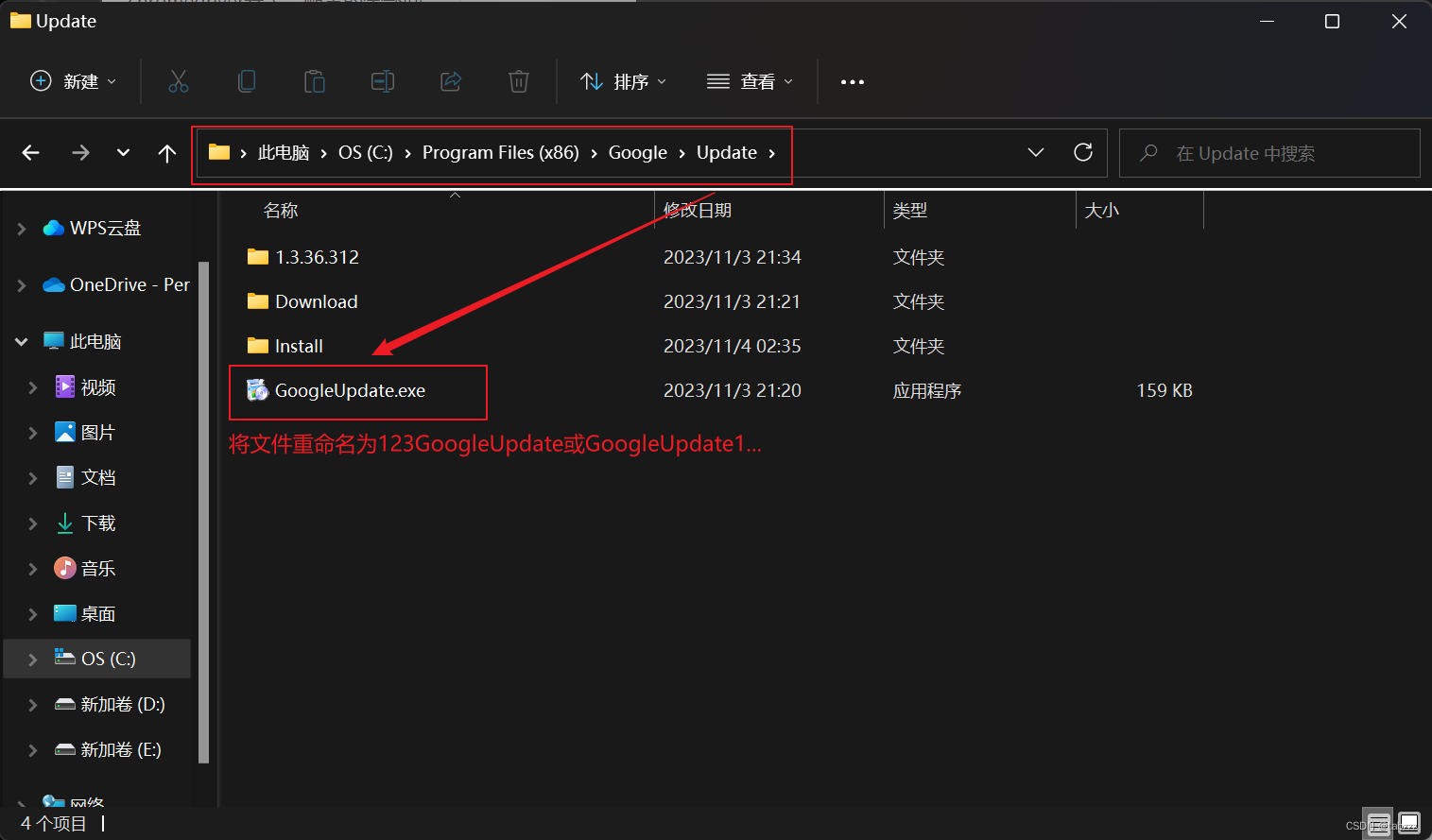
Task: Select the GoogleUpdate.exe file name
Action: pyautogui.click(x=350, y=390)
